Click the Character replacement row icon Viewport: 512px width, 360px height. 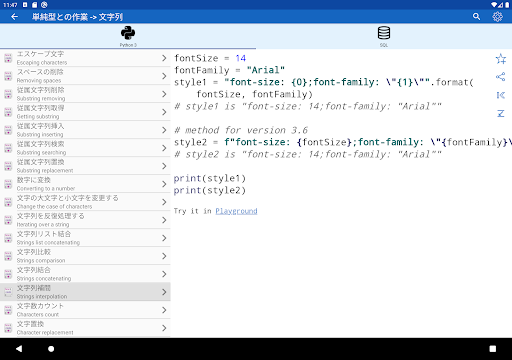point(8,328)
